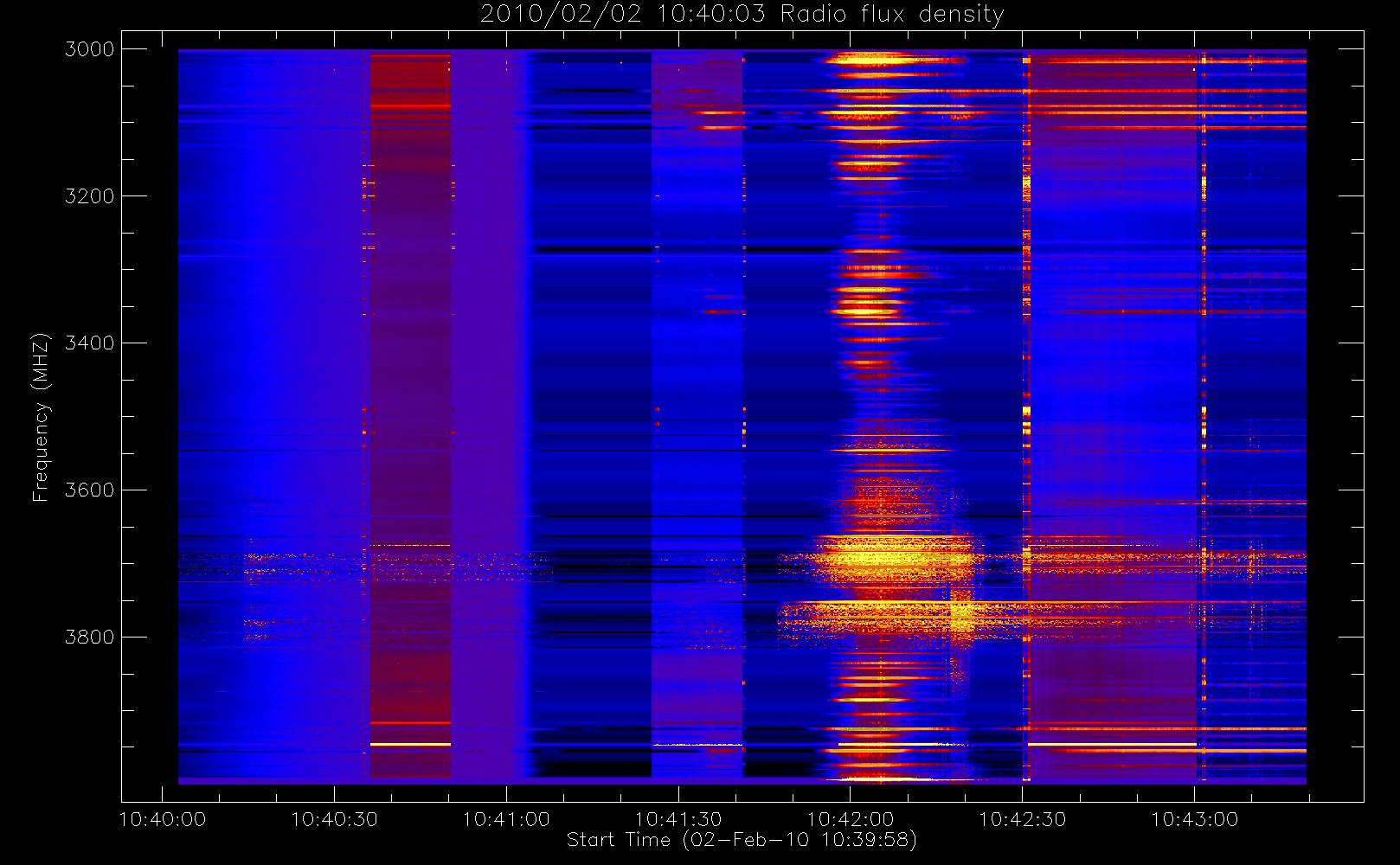Click the 10:42:30 time tick label
The width and height of the screenshot is (1400, 865).
(x=1023, y=819)
